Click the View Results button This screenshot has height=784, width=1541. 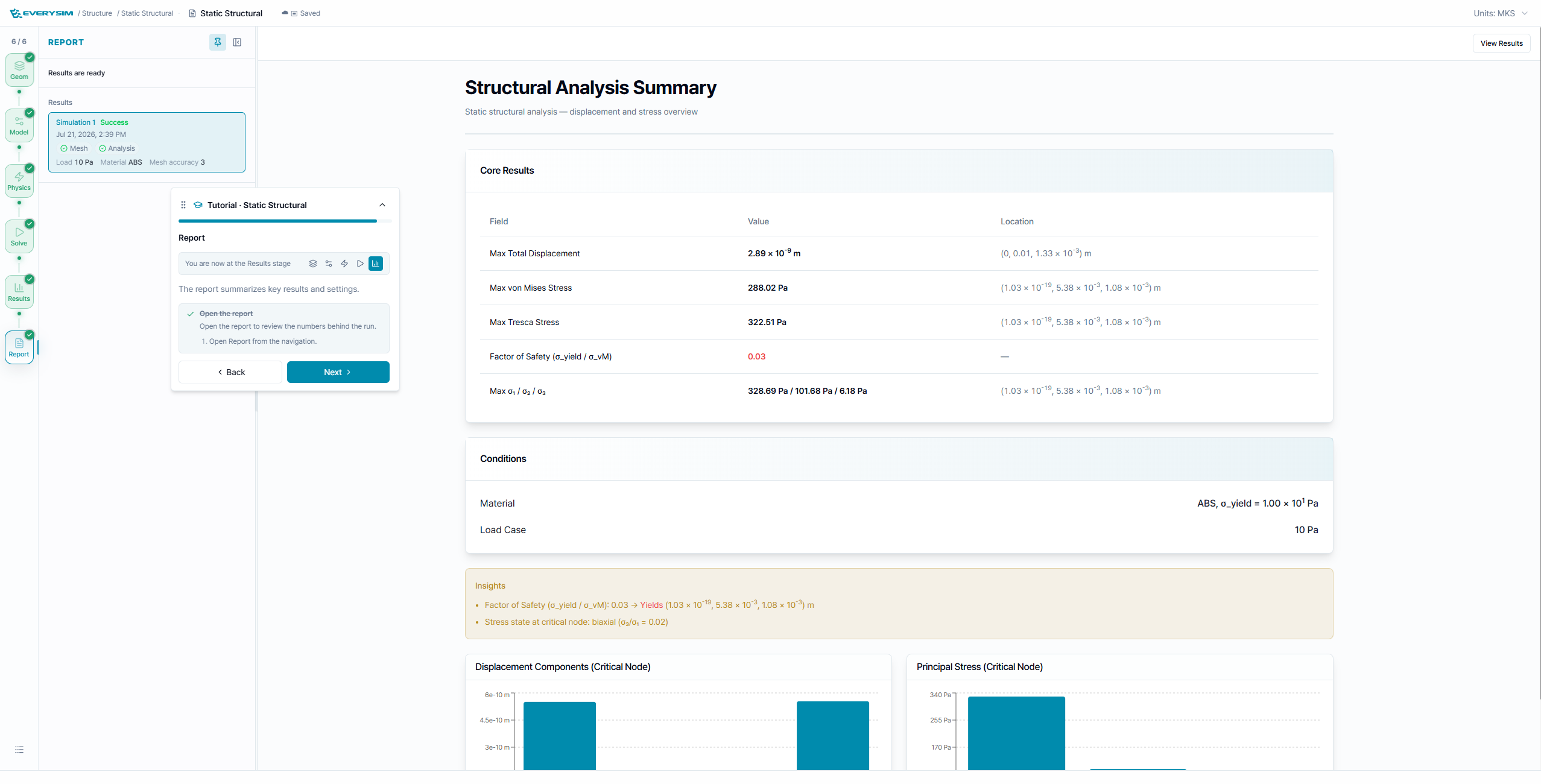tap(1501, 43)
